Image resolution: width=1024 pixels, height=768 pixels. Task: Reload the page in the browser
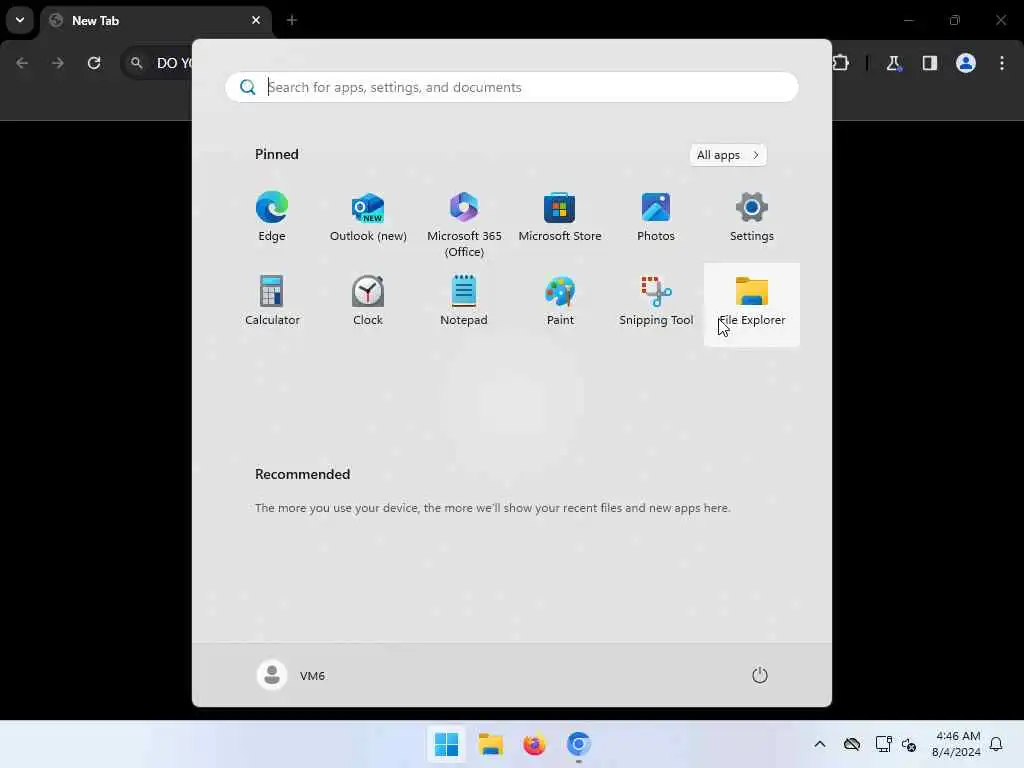[94, 63]
